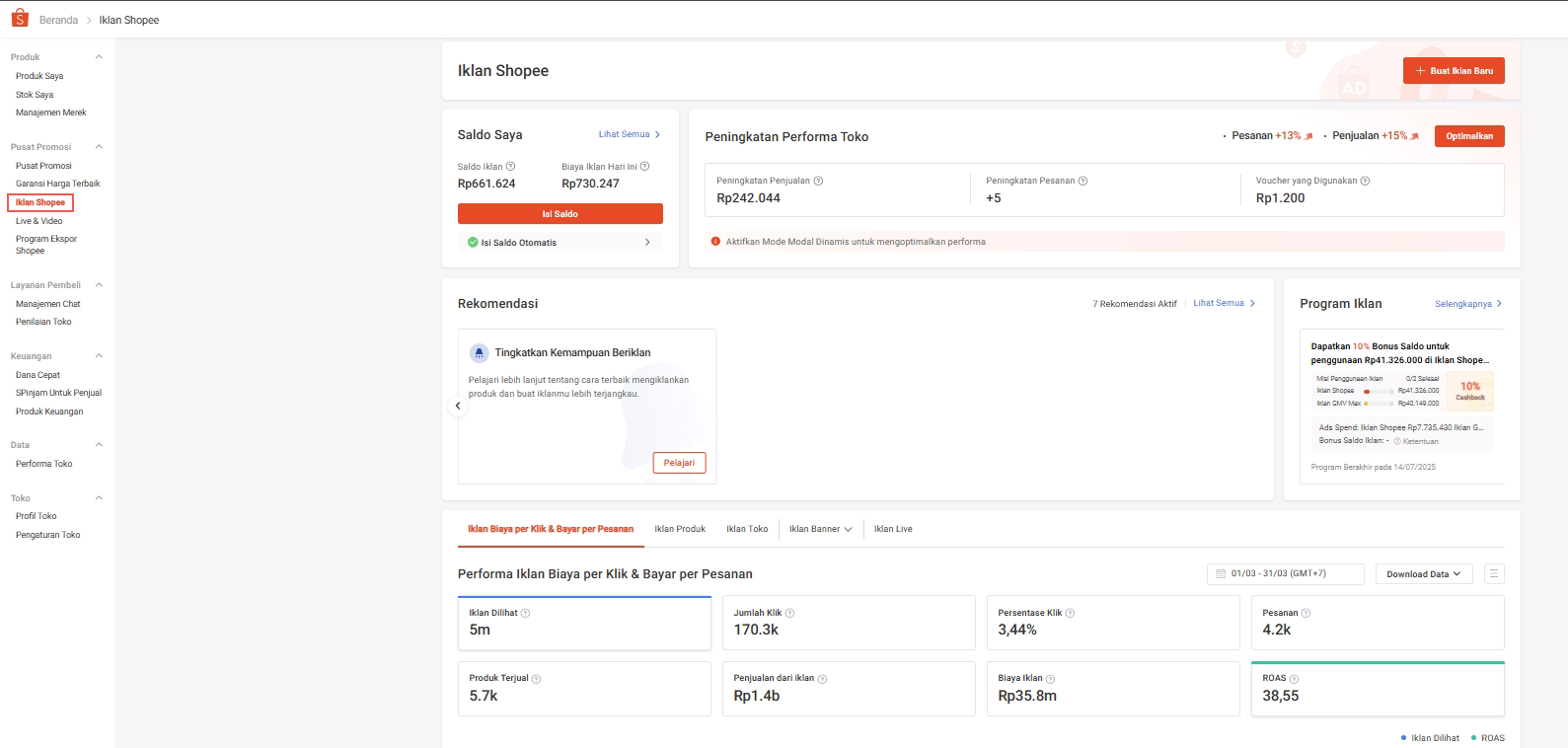Collapse the Layanan Pembeli sidebar section
Screen dimensions: 1568x748
99,285
